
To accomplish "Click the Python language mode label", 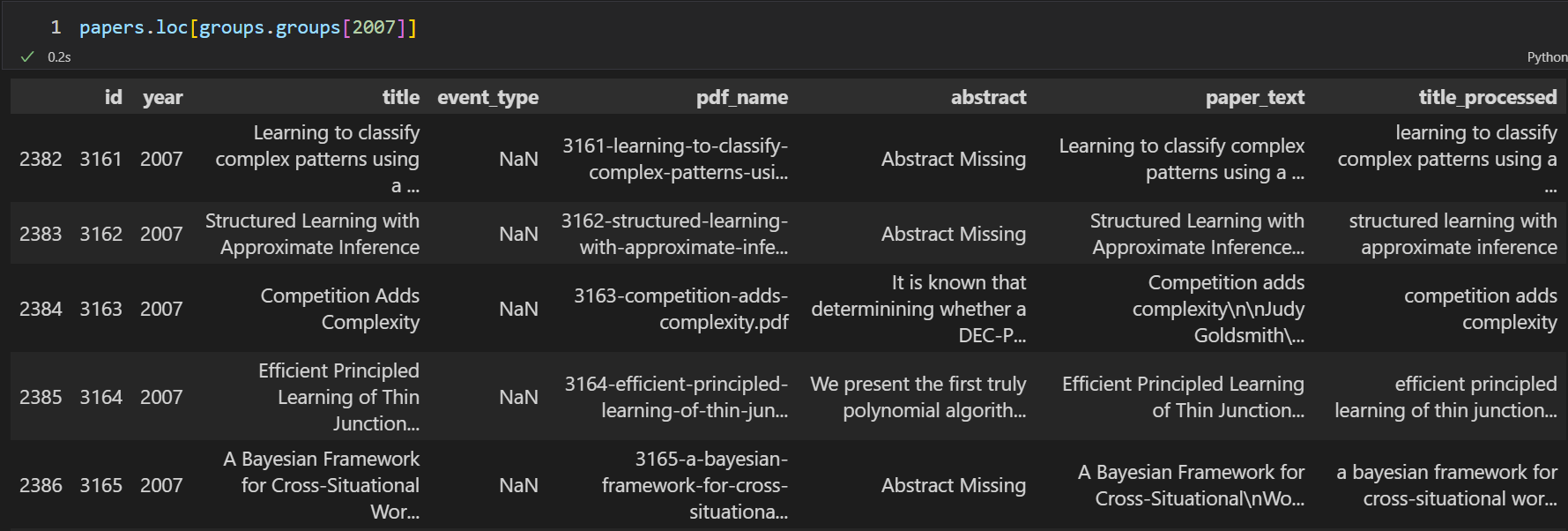I will [x=1547, y=56].
